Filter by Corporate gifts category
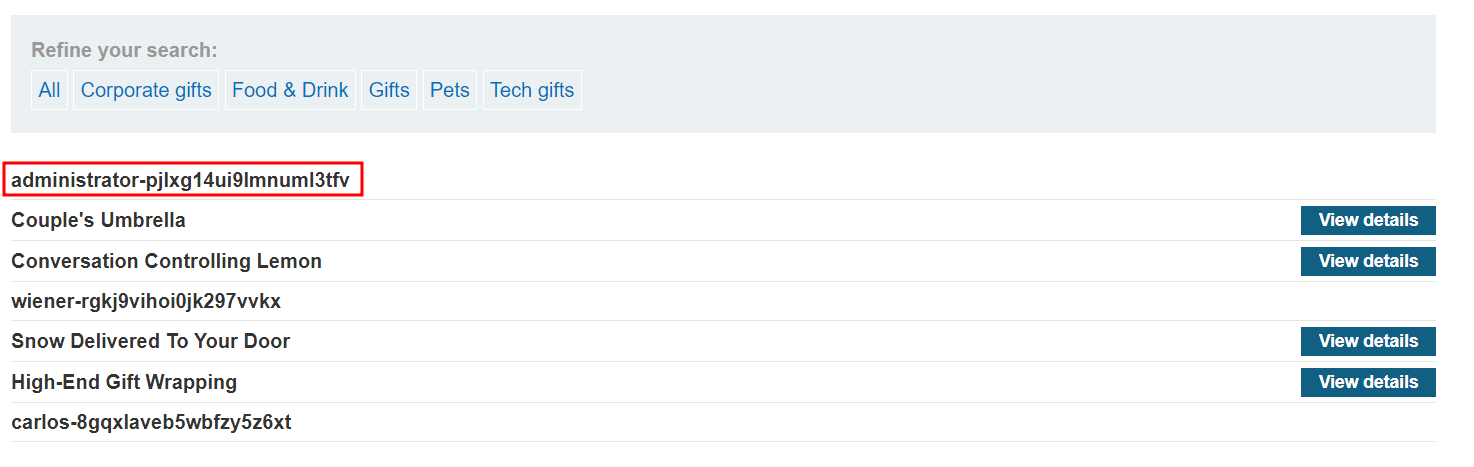This screenshot has height=467, width=1474. pos(146,90)
